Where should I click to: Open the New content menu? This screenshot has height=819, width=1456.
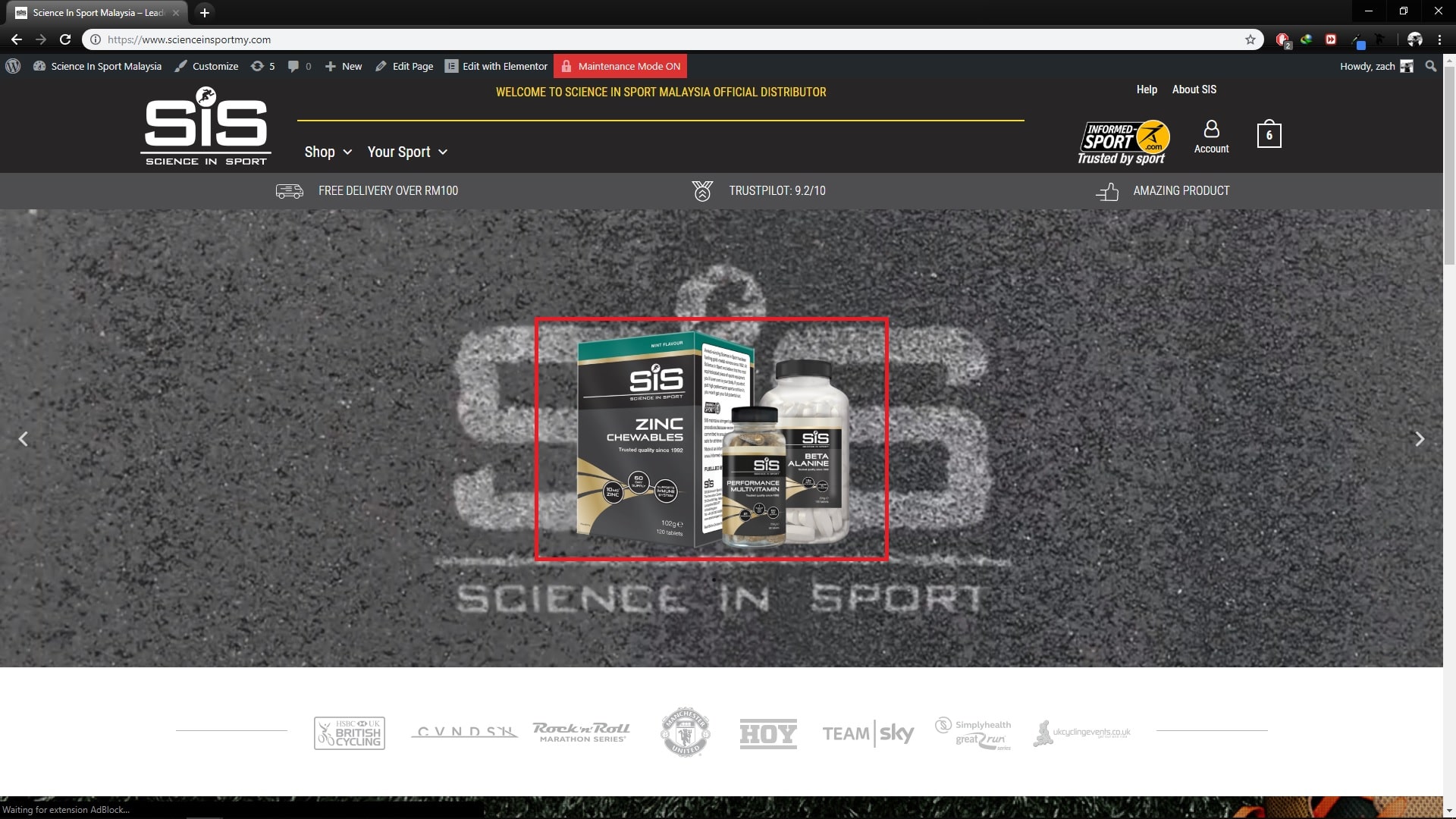click(x=344, y=66)
